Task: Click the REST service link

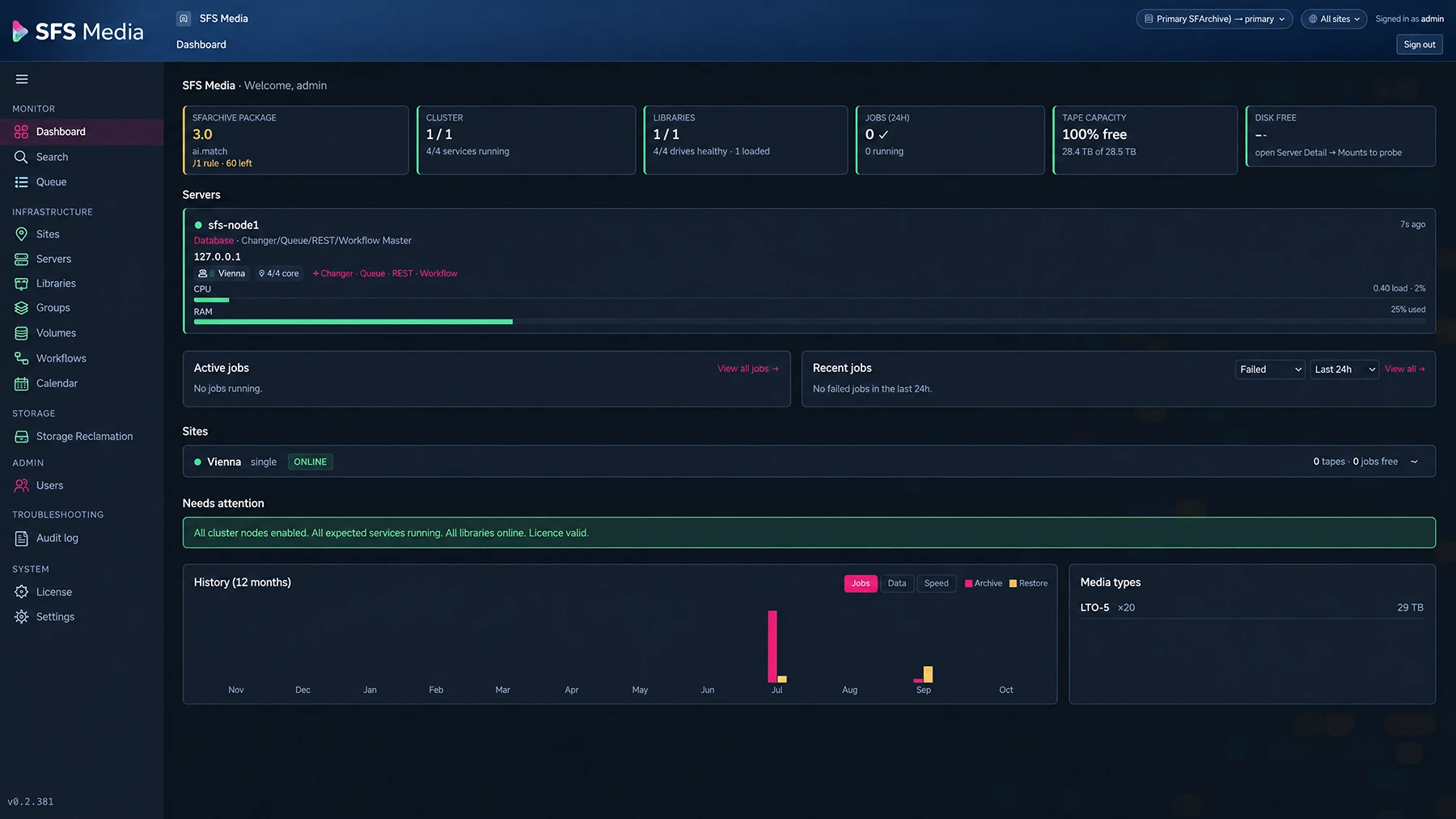Action: click(x=402, y=274)
